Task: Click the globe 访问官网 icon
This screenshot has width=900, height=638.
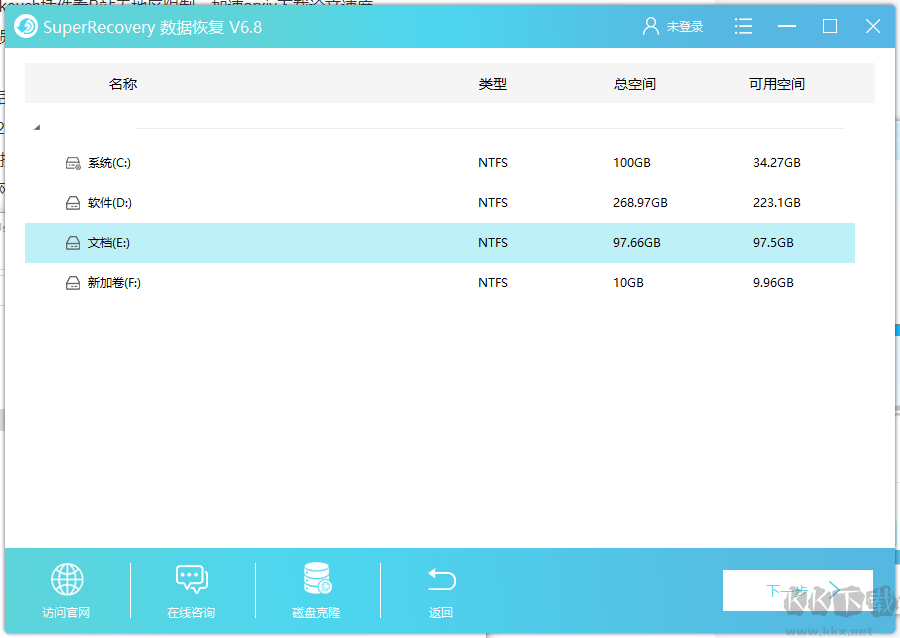Action: point(67,579)
